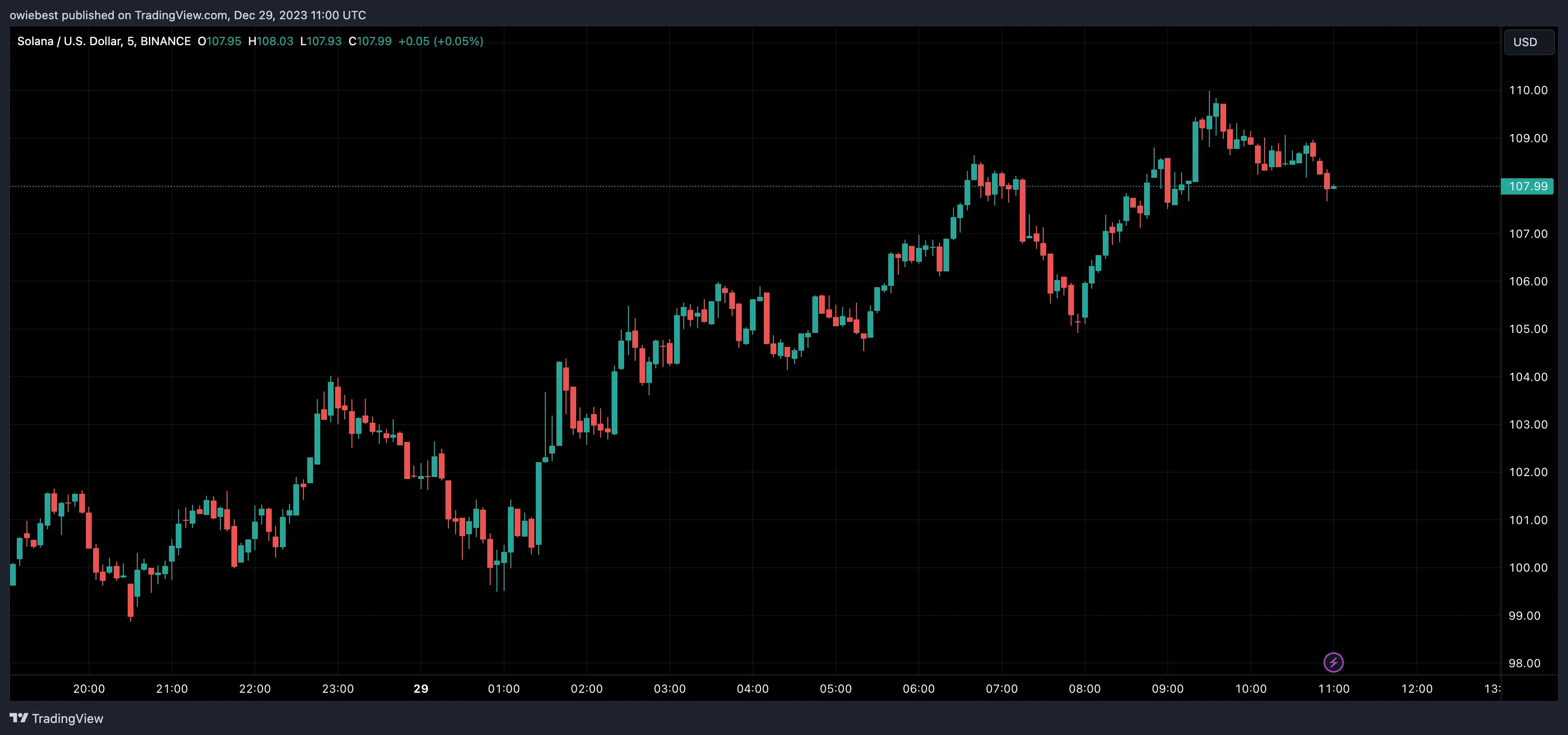Screen dimensions: 1568x735
Task: Click the dotted price line at 107.99
Action: 730,187
